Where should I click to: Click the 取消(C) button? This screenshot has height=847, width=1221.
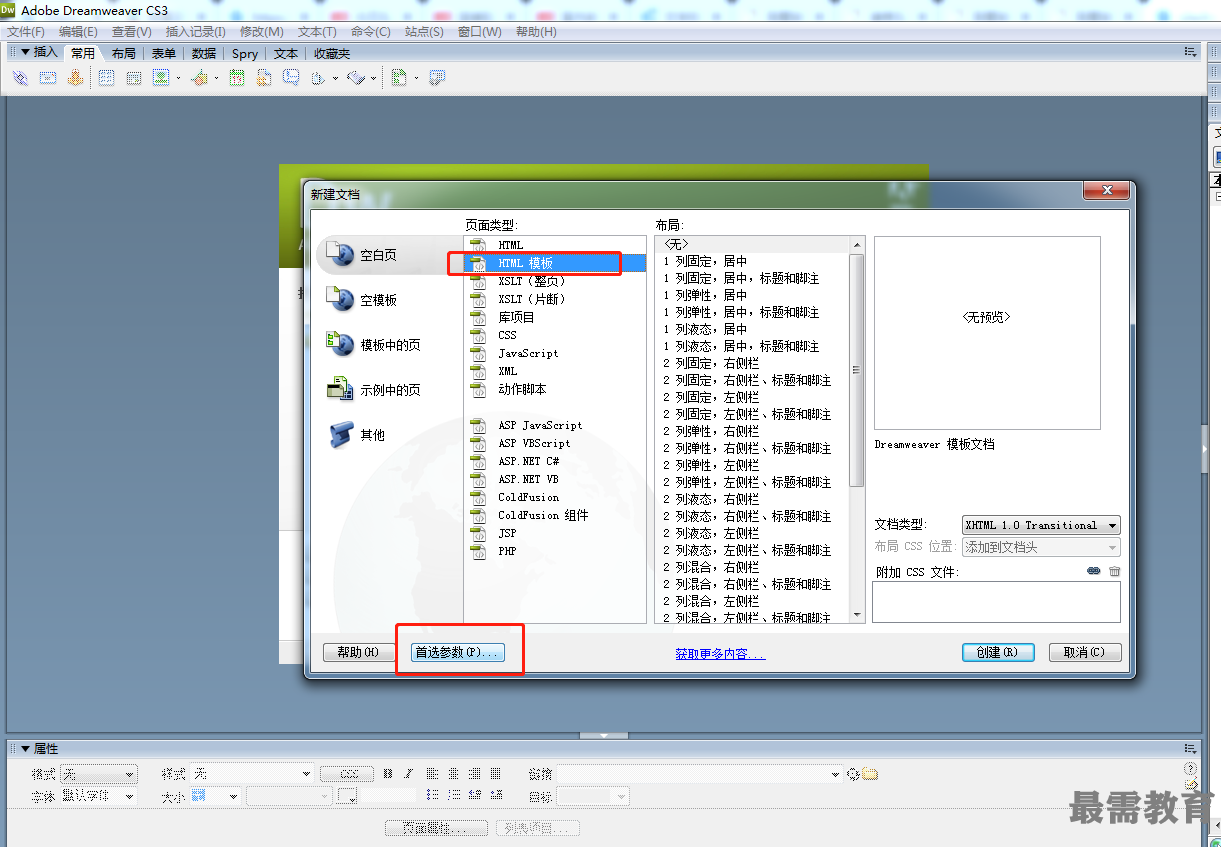pos(1085,652)
